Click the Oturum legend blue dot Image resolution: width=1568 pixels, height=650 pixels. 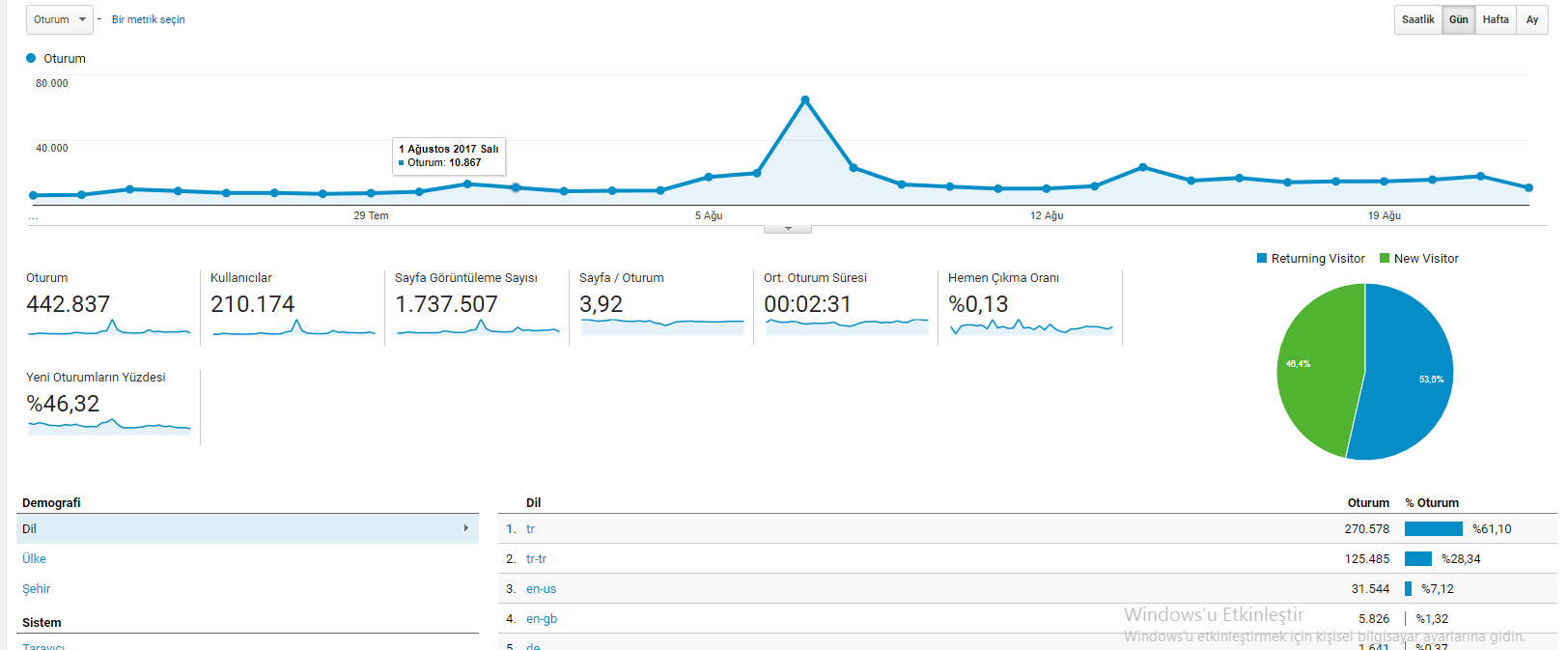click(x=31, y=58)
